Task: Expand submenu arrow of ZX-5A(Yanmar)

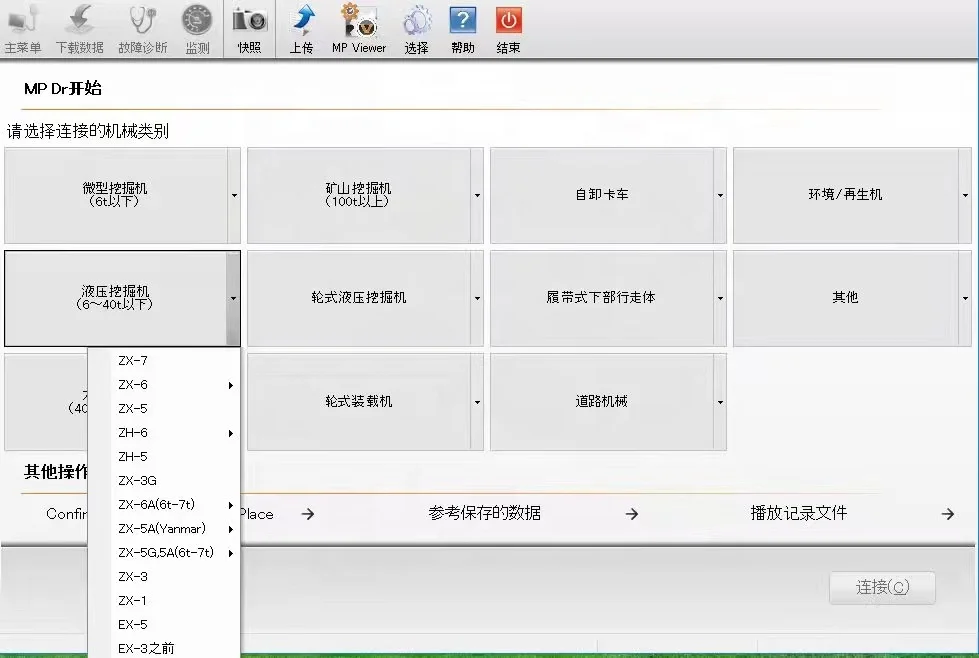Action: pyautogui.click(x=231, y=529)
